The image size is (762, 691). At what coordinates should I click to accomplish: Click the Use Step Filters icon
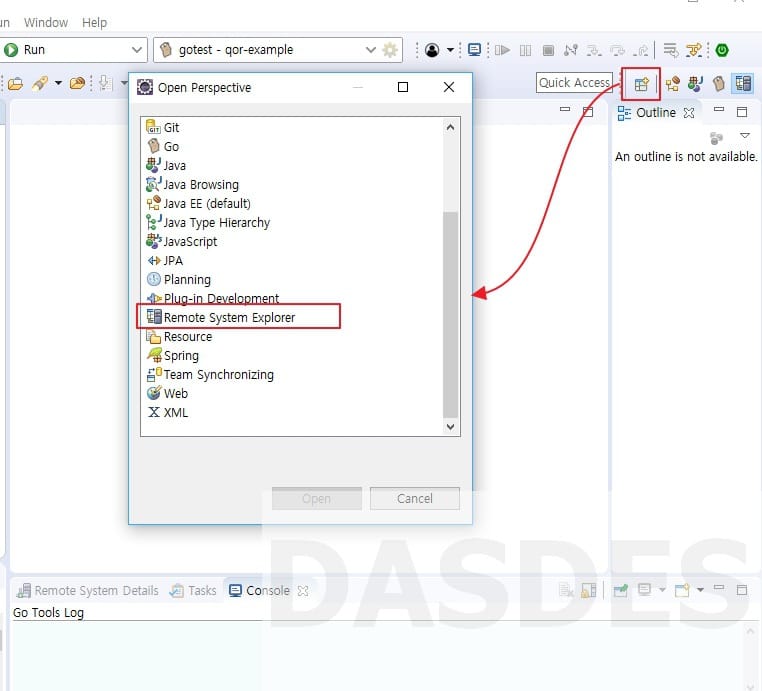coord(694,50)
